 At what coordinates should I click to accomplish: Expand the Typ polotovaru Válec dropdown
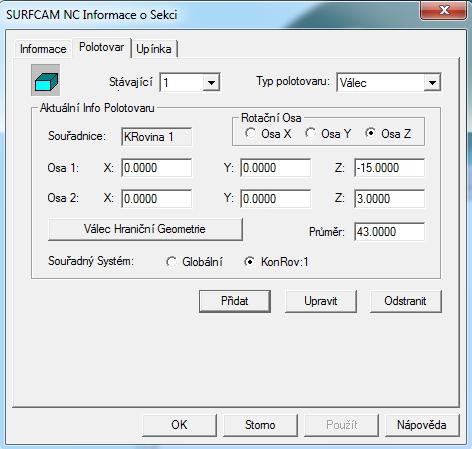click(432, 82)
